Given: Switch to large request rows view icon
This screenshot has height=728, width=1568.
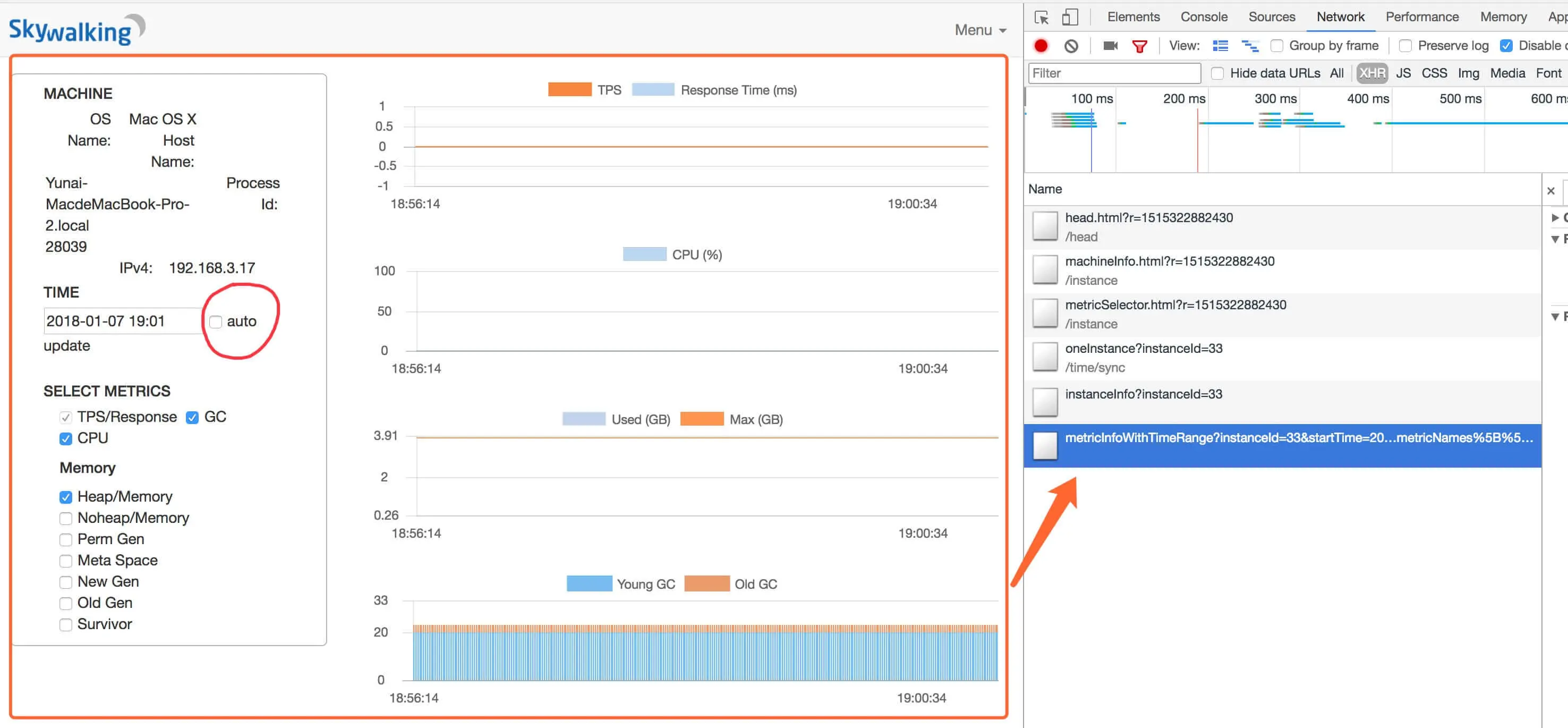Looking at the screenshot, I should pos(1221,46).
